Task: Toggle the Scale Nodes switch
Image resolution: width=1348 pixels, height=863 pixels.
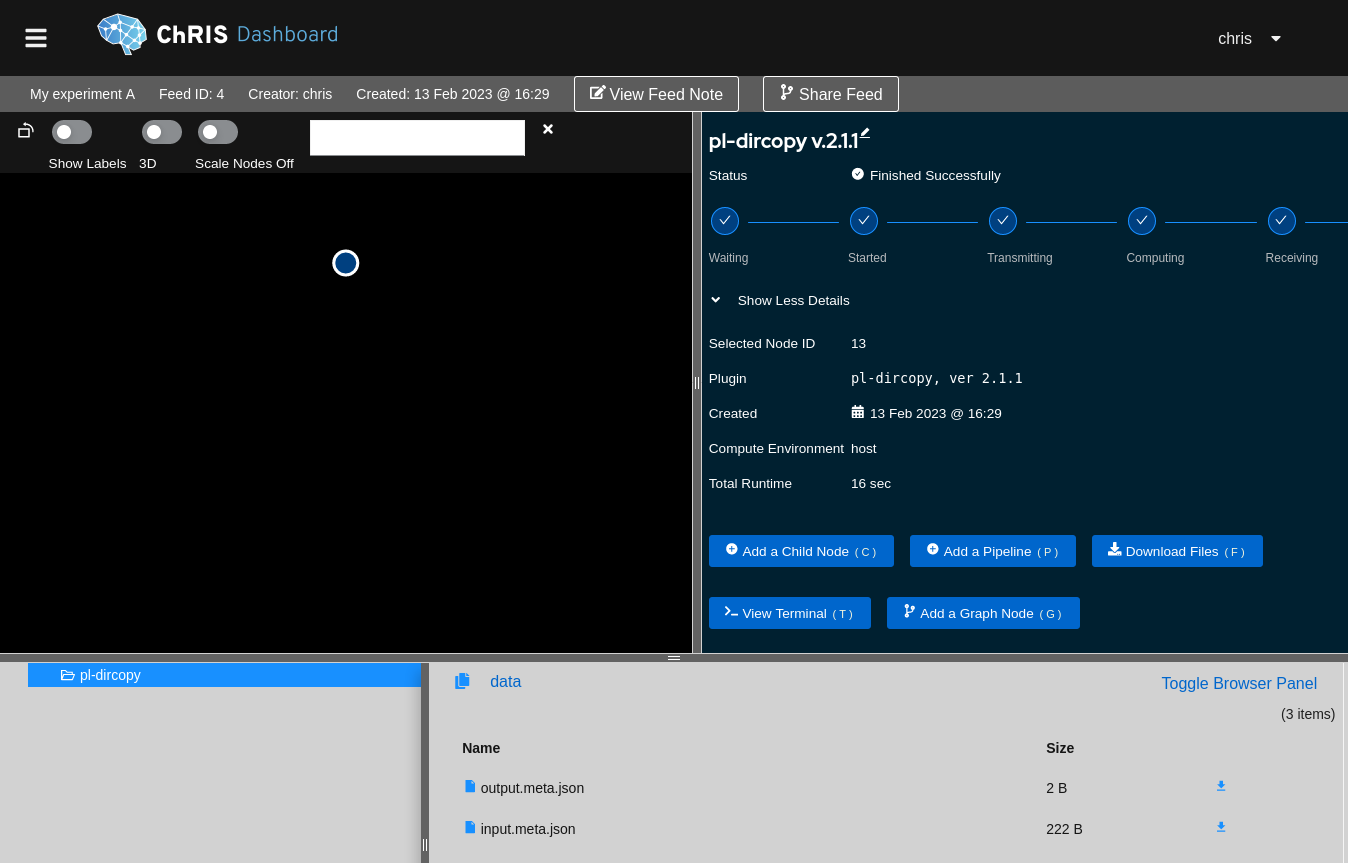Action: 218,132
